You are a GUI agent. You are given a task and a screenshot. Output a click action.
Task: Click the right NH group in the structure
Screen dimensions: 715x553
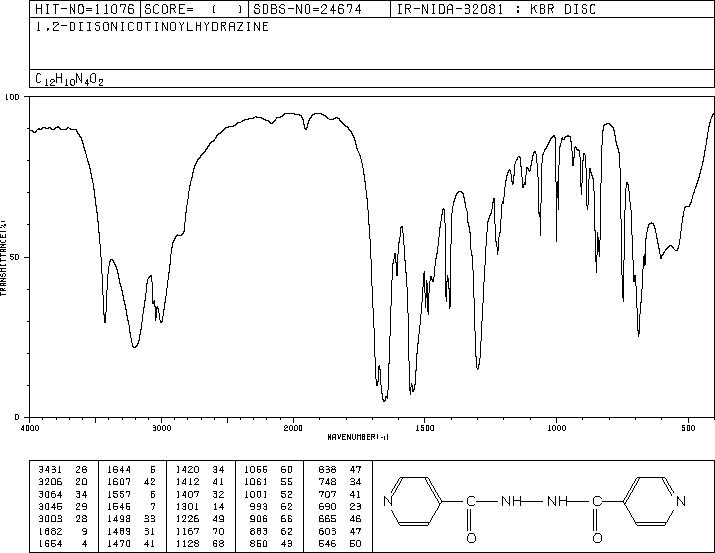pyautogui.click(x=557, y=501)
